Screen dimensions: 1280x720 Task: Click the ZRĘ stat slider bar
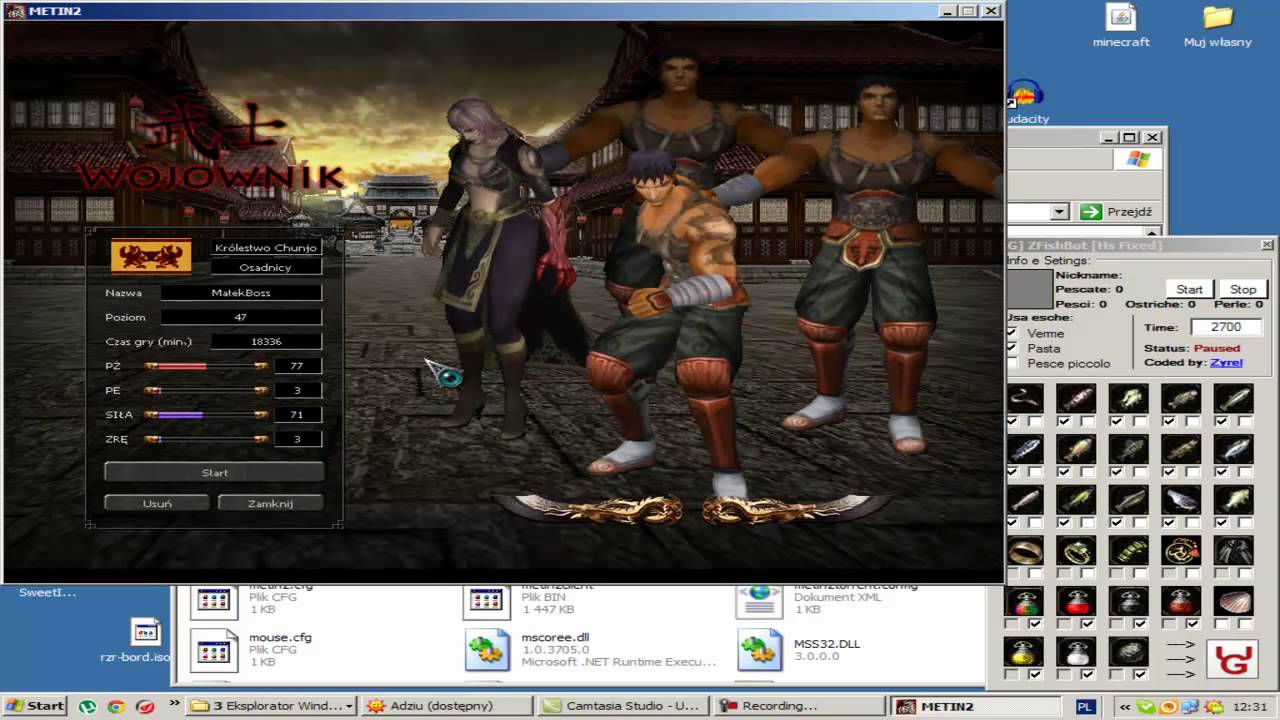pos(206,438)
